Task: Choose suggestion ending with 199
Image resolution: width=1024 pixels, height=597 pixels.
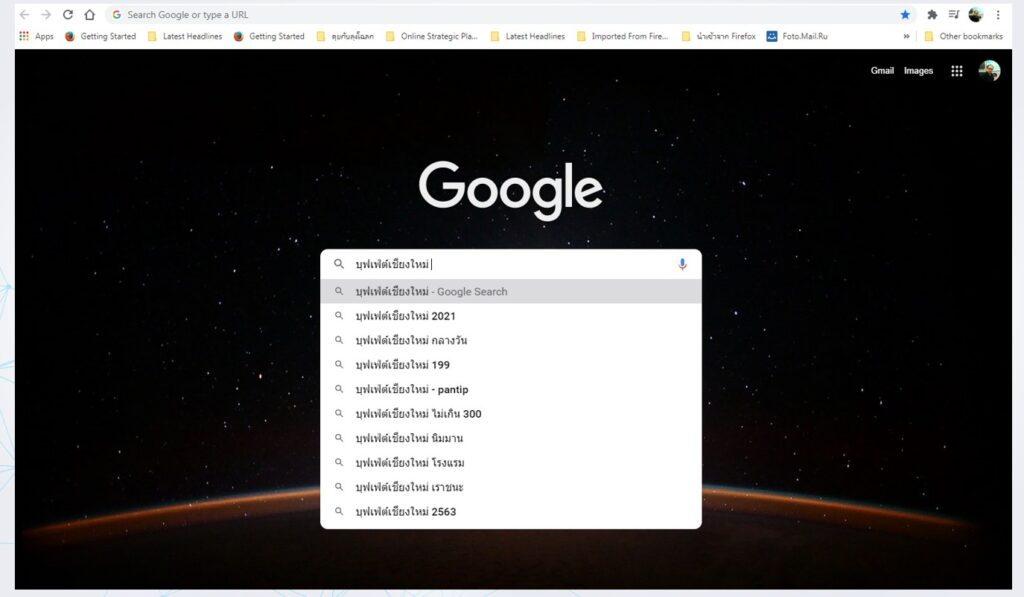Action: click(x=511, y=365)
